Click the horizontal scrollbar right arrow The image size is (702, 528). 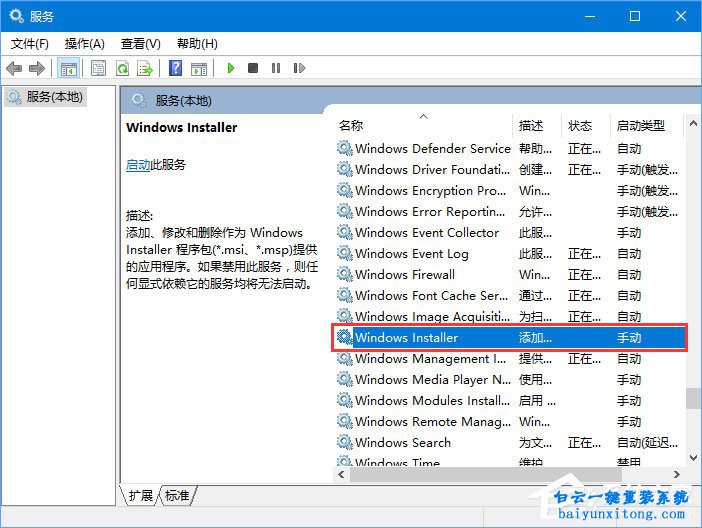click(x=676, y=474)
